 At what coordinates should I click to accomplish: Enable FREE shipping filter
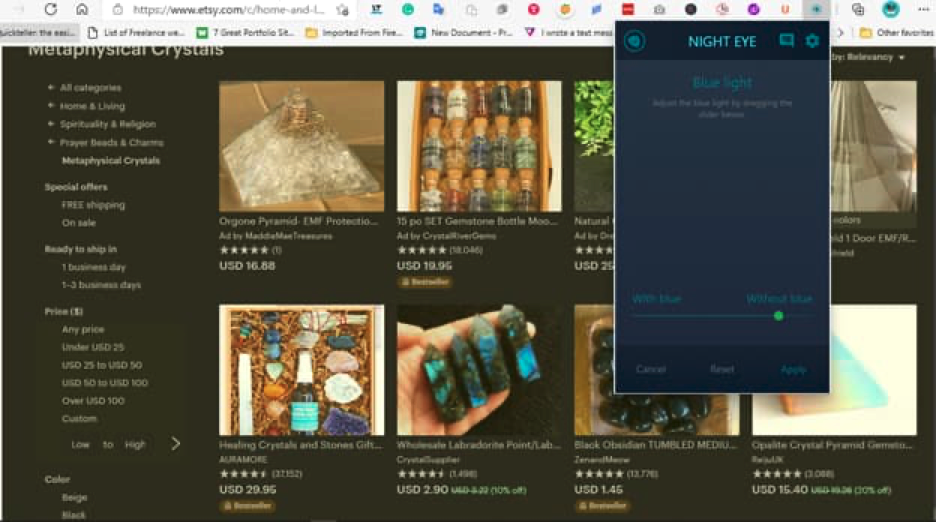coord(93,205)
